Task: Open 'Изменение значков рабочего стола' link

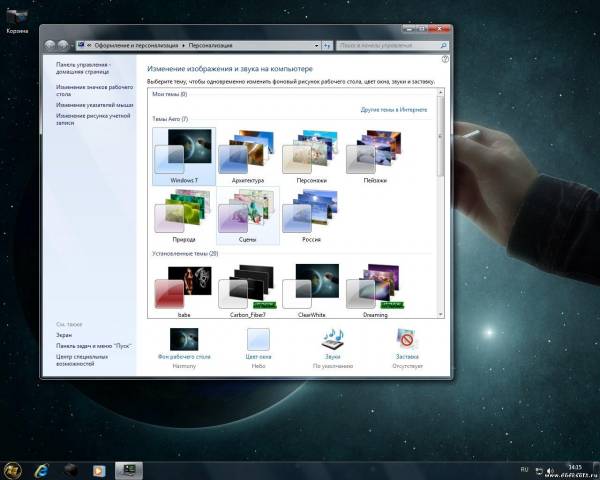Action: [x=94, y=90]
